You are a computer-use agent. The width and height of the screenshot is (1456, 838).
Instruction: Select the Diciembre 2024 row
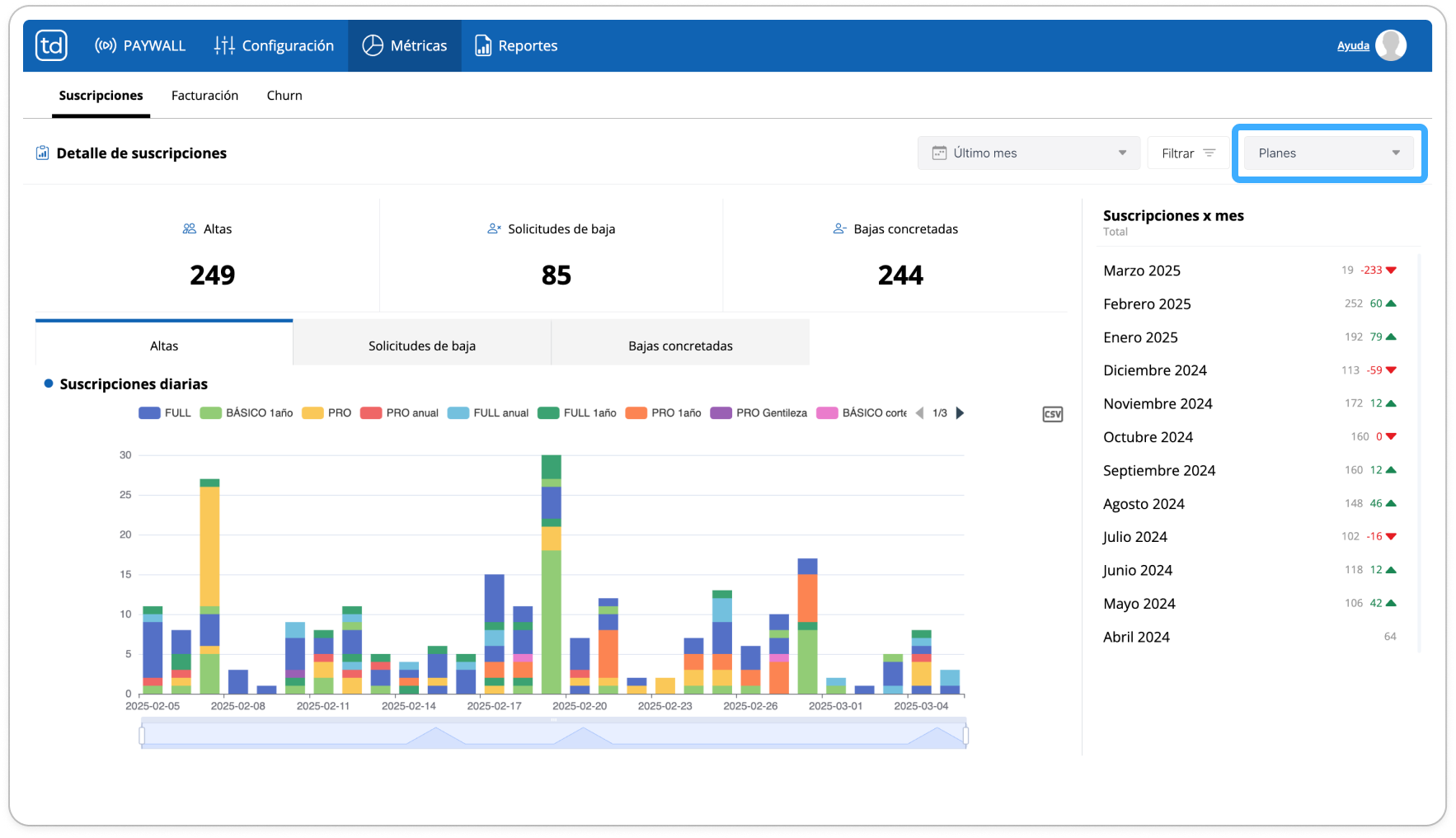click(x=1250, y=370)
